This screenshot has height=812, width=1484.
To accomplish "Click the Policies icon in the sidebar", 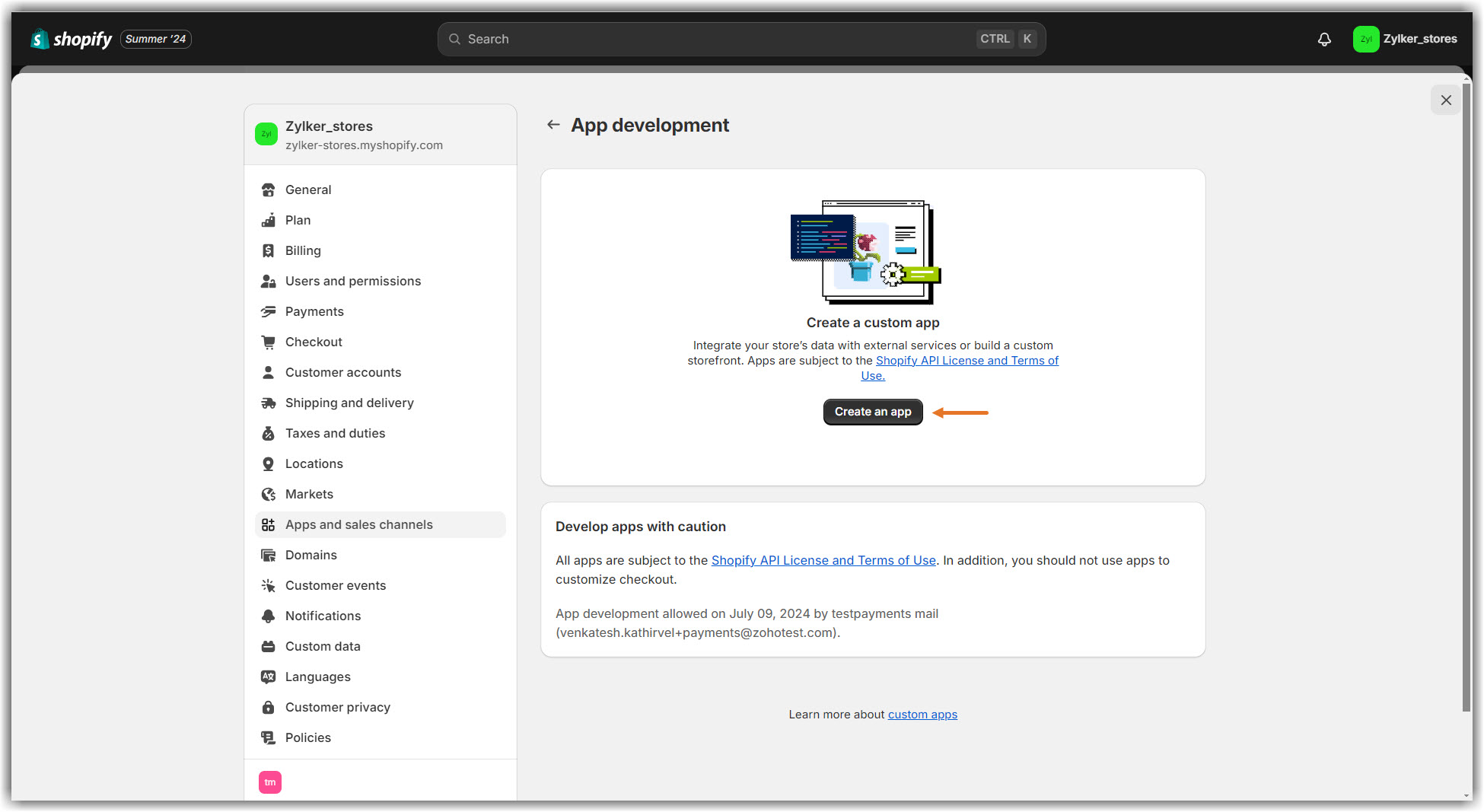I will point(268,737).
